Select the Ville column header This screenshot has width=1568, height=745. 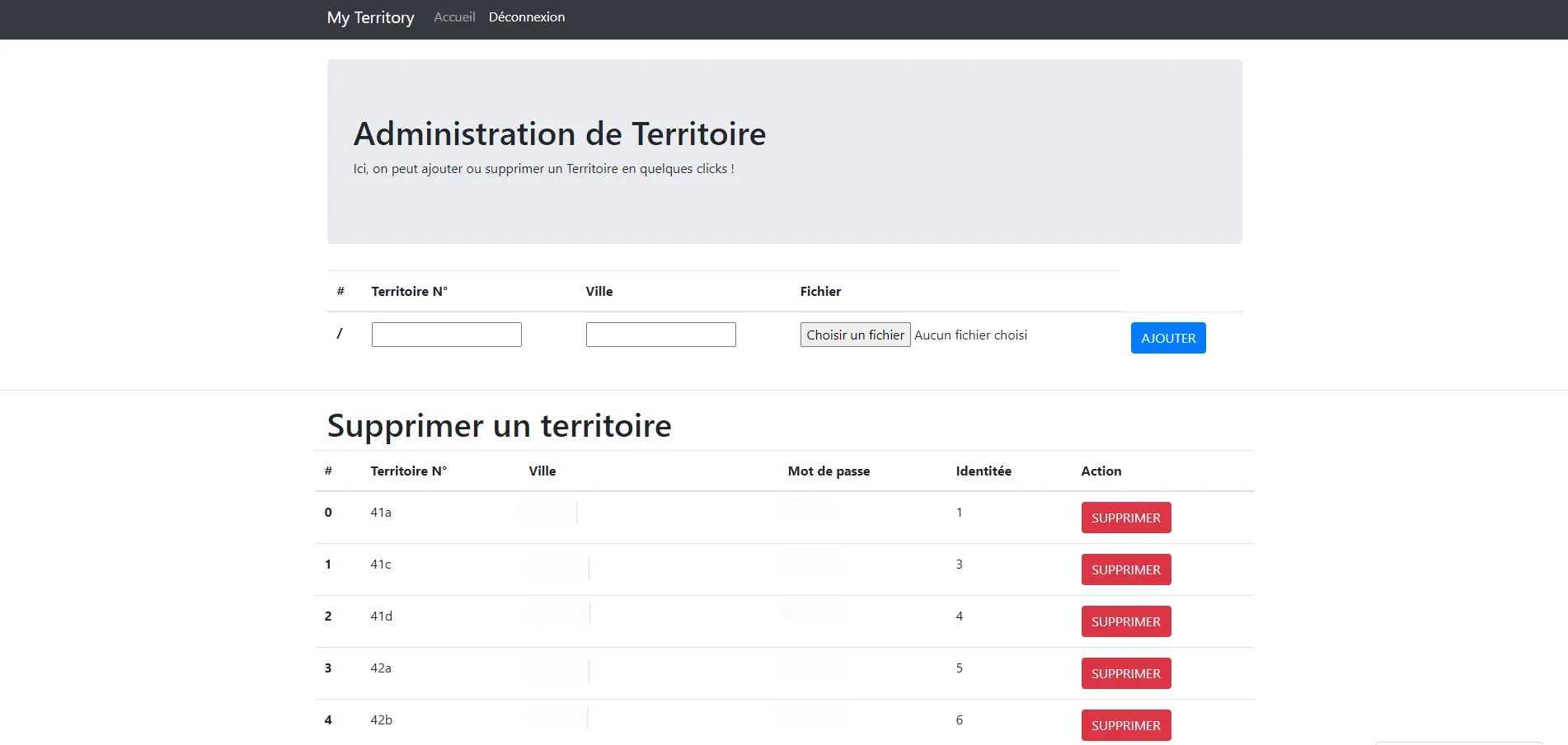click(x=542, y=471)
